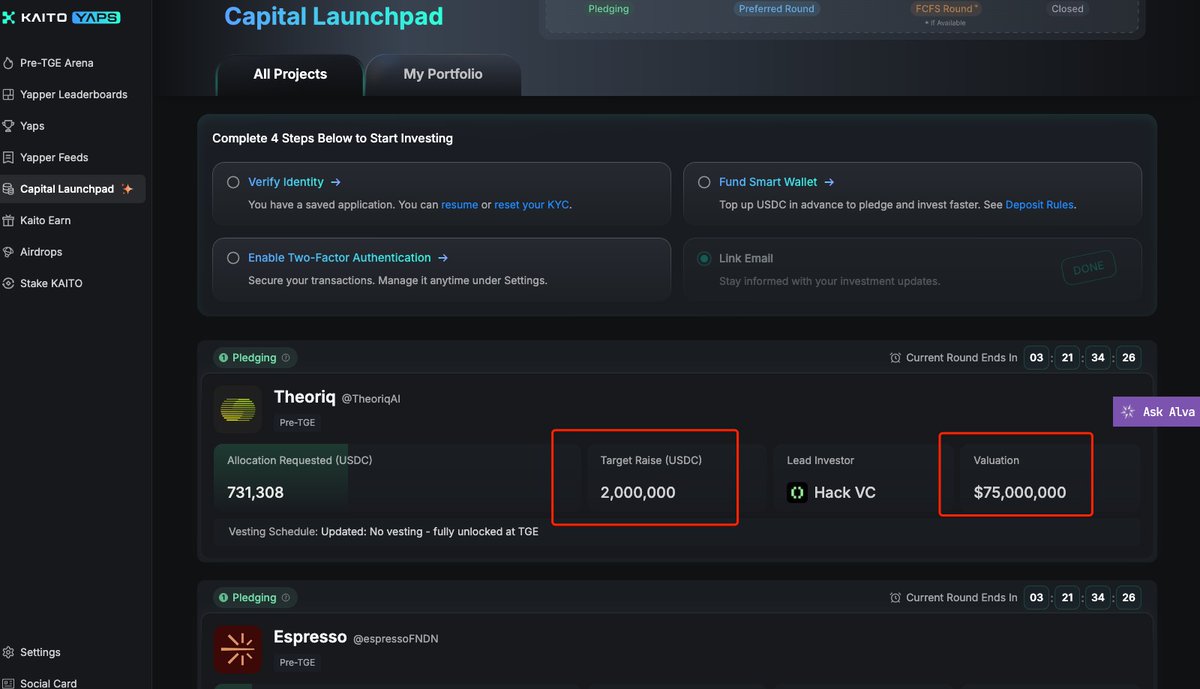
Task: Click the Settings gear icon
Action: [x=9, y=652]
